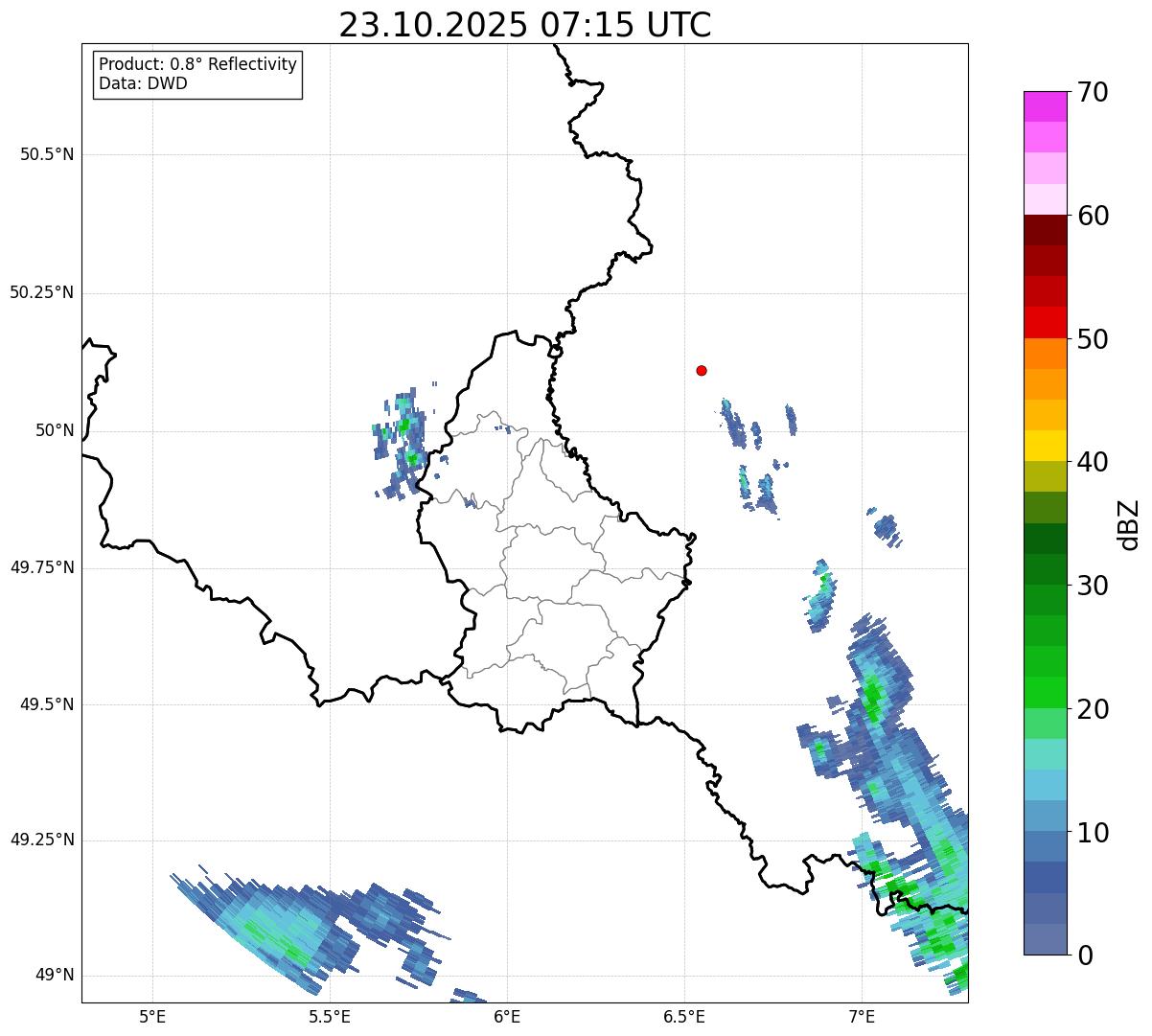Click the 6.5°E longitude label
Screen dimensions: 1152x1036
pyautogui.click(x=684, y=1016)
